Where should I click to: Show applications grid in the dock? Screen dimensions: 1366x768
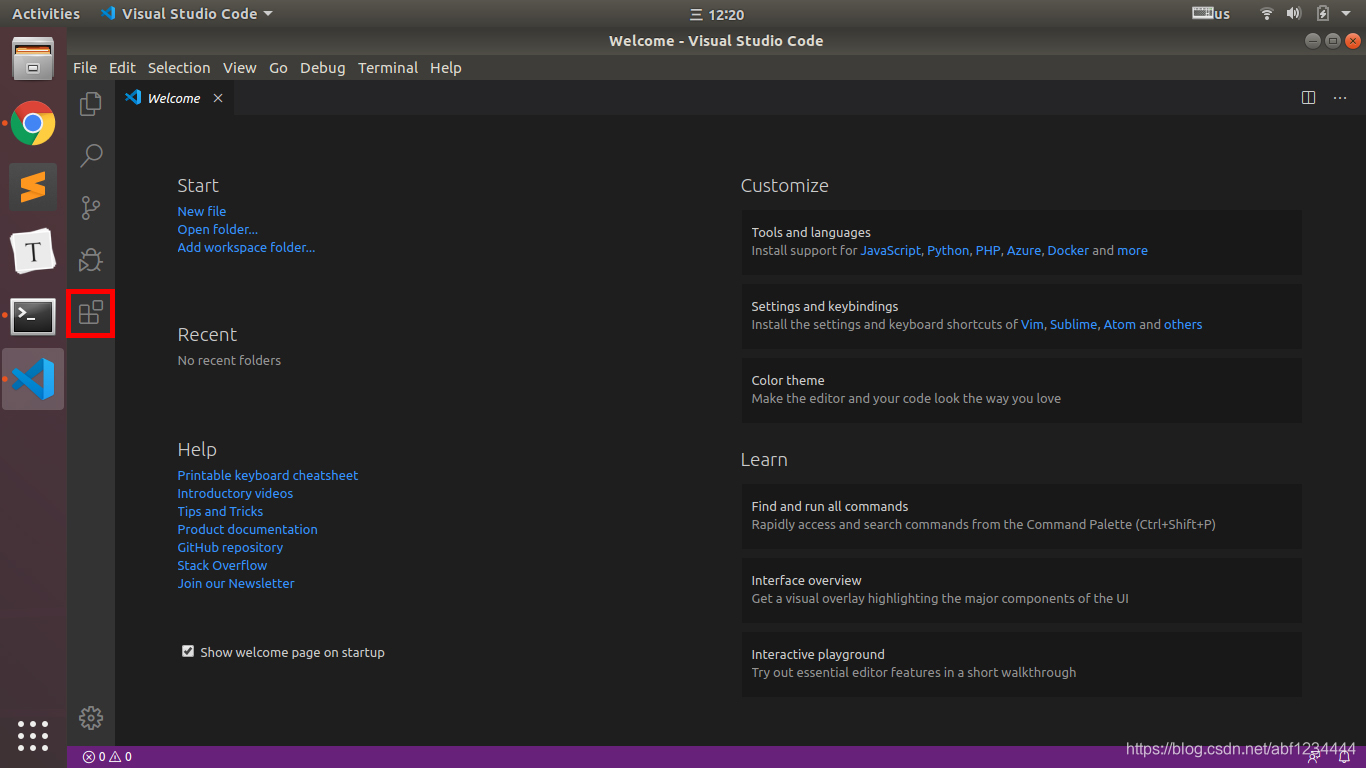[33, 735]
